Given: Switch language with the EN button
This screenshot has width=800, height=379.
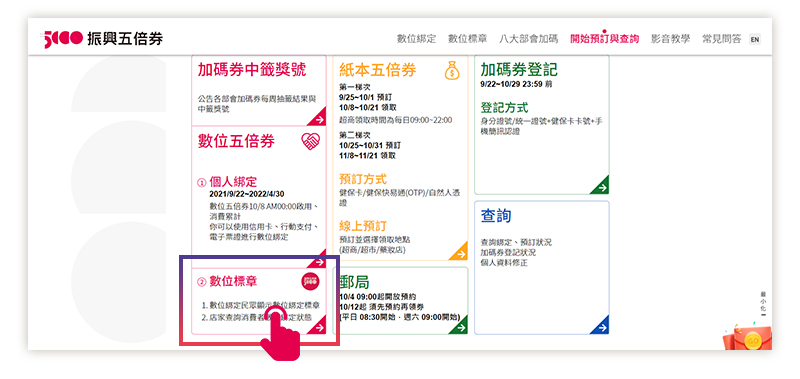Looking at the screenshot, I should pos(755,39).
